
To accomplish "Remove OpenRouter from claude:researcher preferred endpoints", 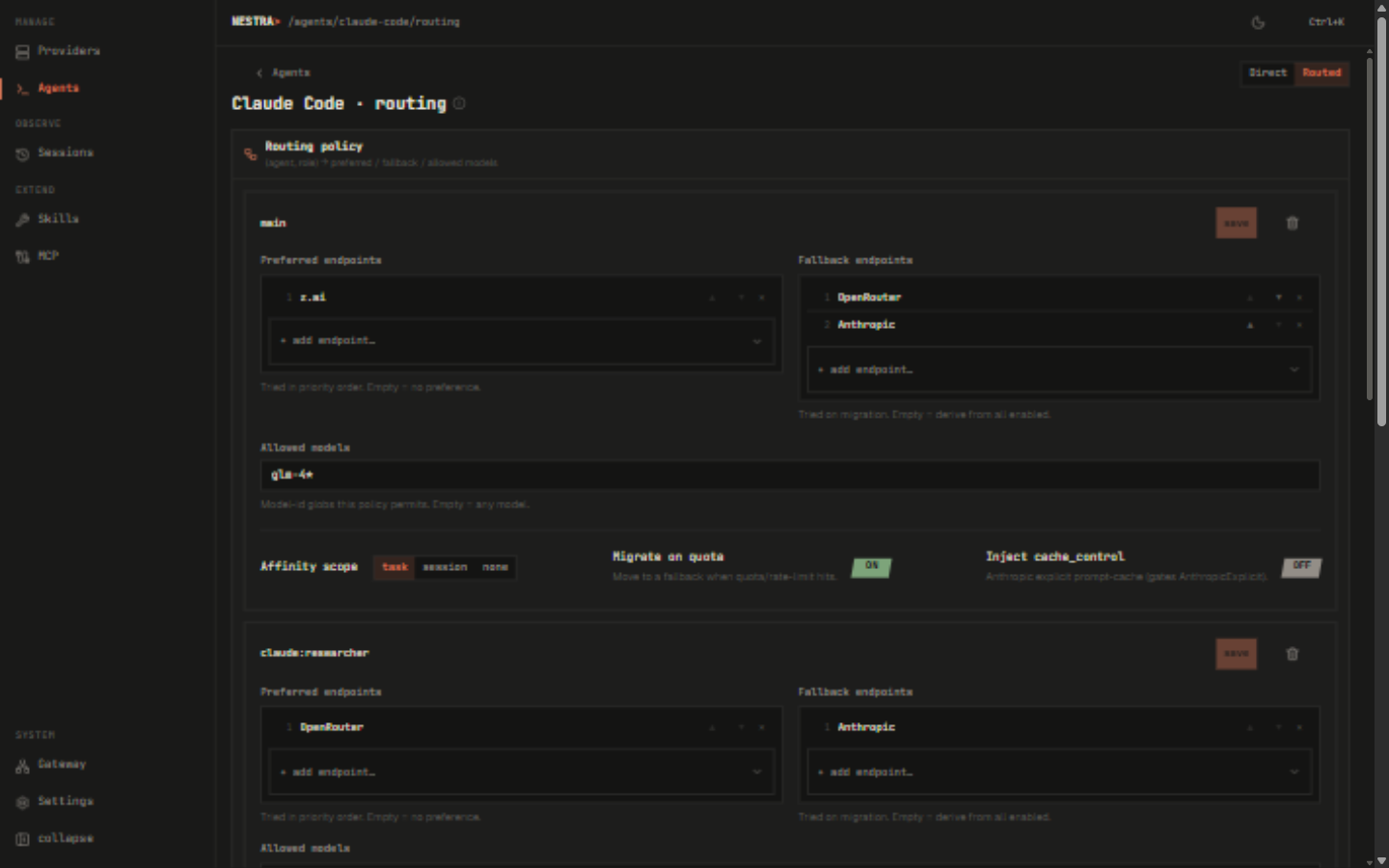I will pos(761,727).
